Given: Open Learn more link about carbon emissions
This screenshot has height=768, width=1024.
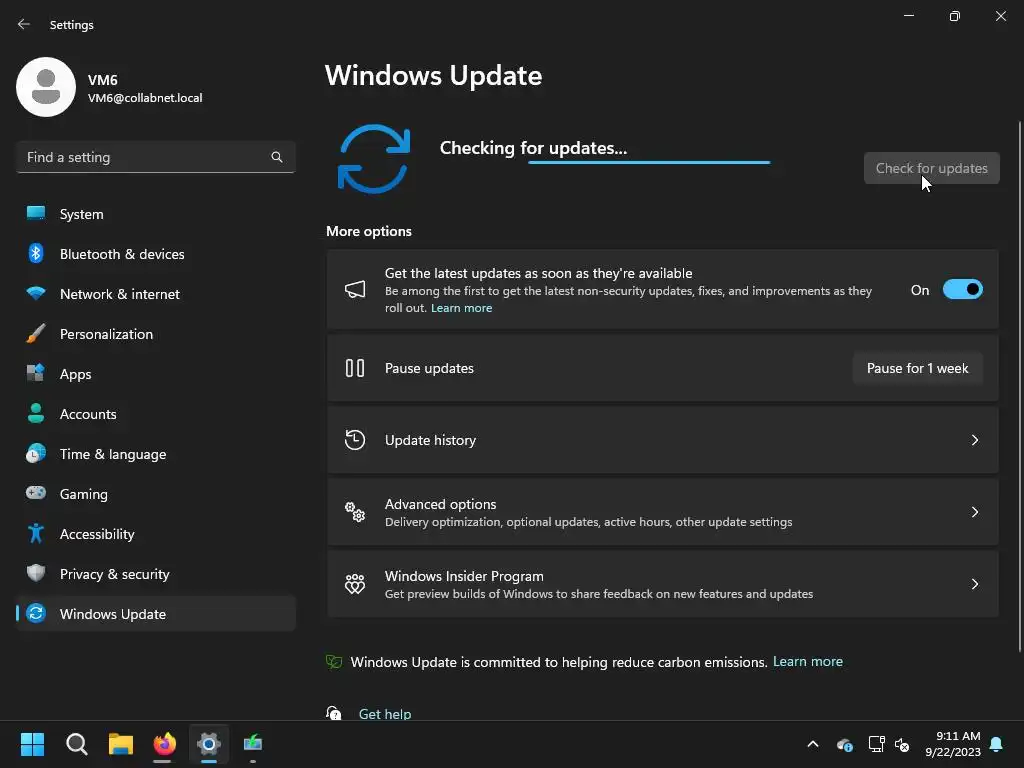Looking at the screenshot, I should click(x=808, y=662).
